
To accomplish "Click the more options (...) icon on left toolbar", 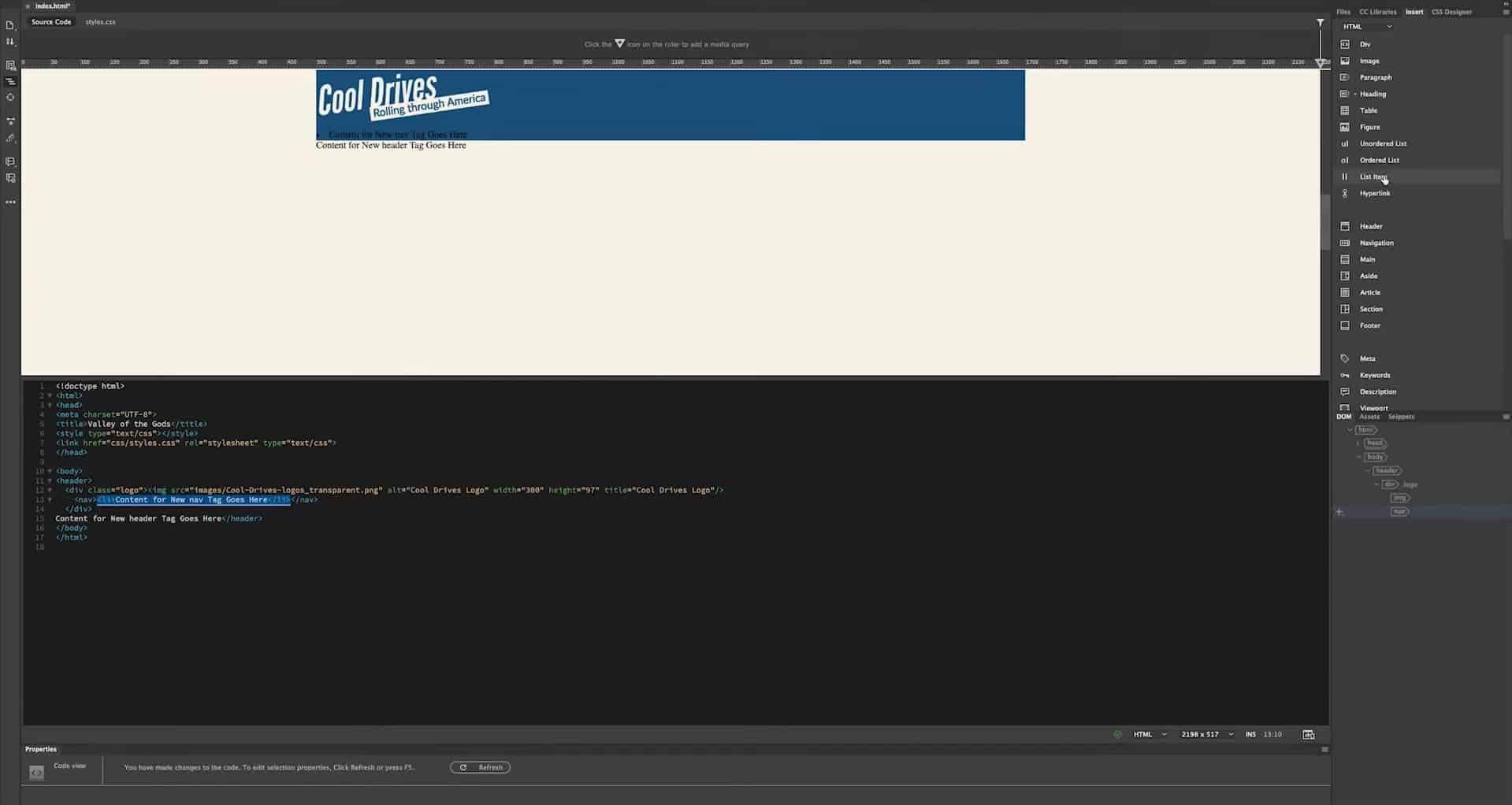I will [x=10, y=202].
